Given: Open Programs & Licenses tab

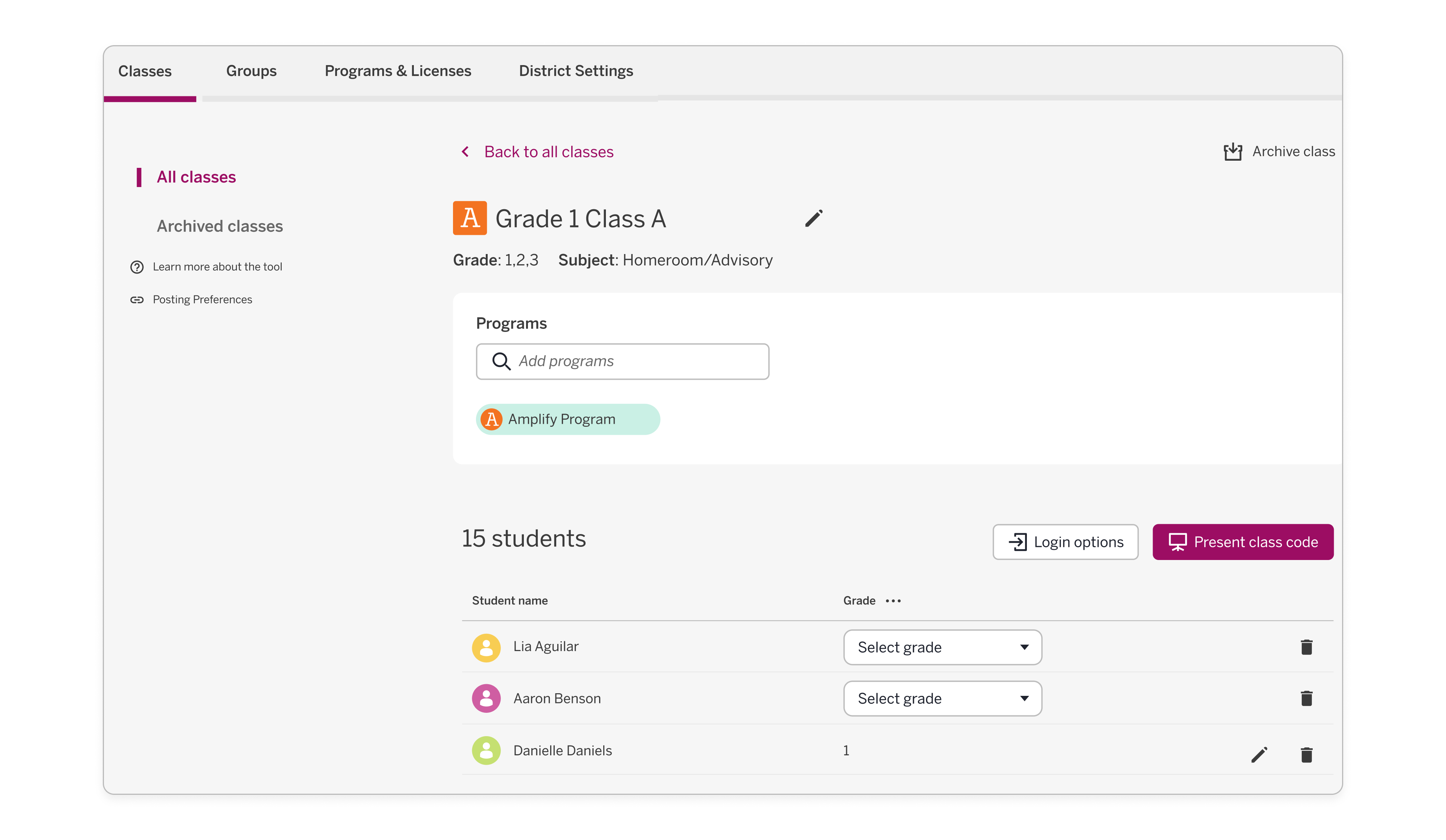Looking at the screenshot, I should click(x=398, y=71).
